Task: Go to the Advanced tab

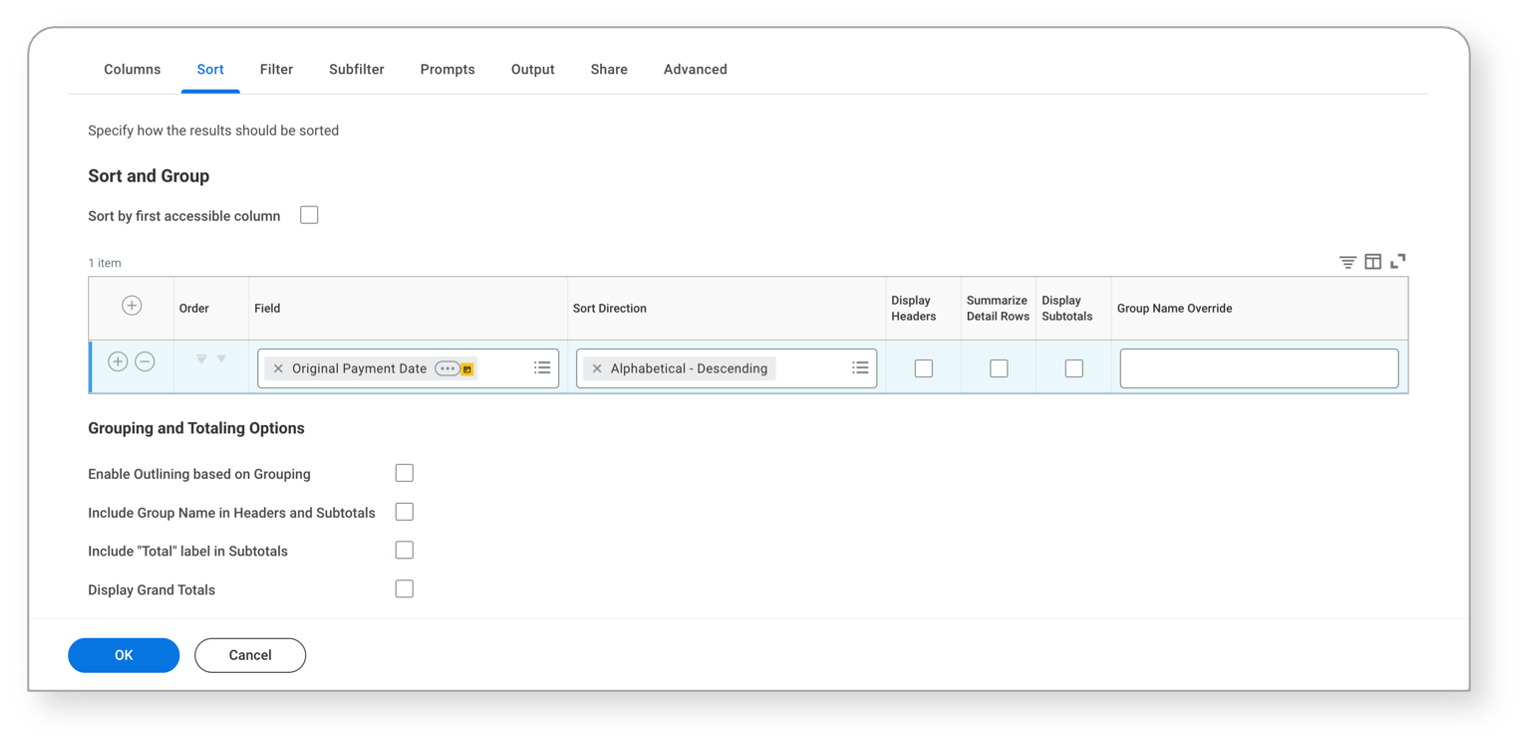Action: click(x=695, y=69)
